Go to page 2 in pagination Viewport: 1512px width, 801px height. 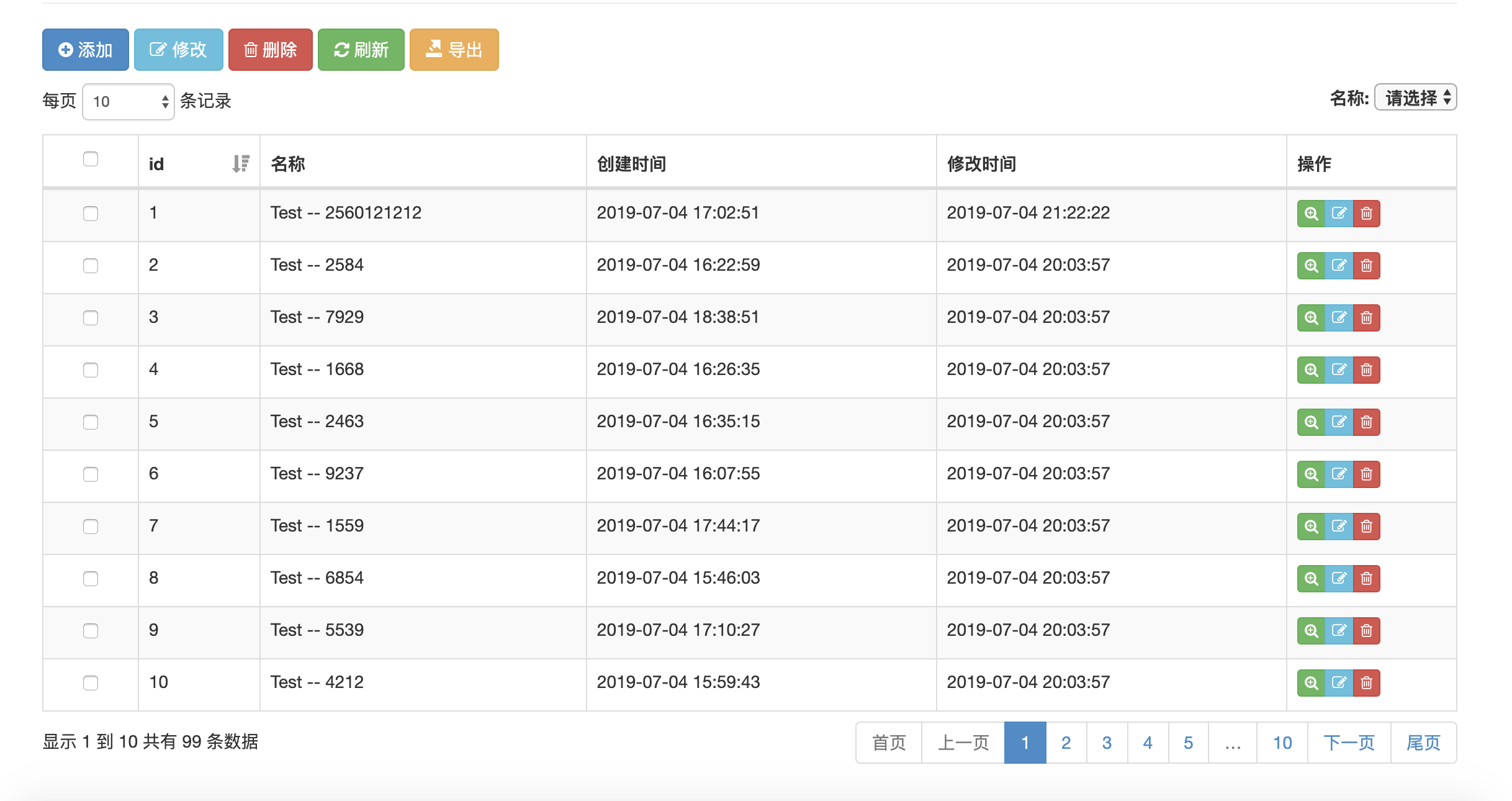tap(1066, 743)
